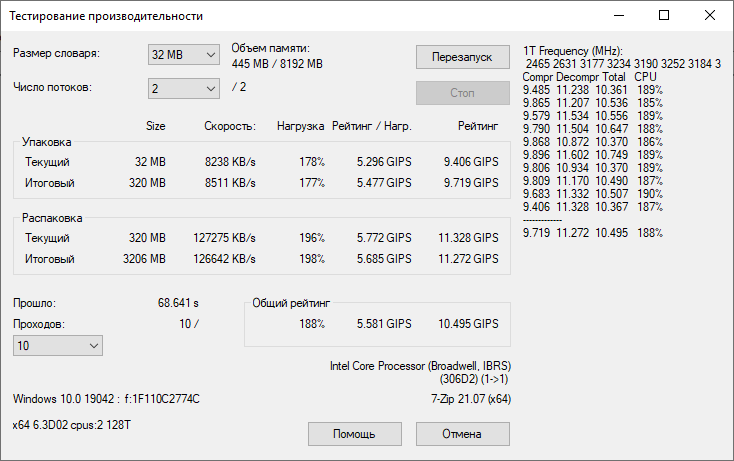Click the Распаковка group heading
Image resolution: width=734 pixels, height=461 pixels.
pos(53,217)
